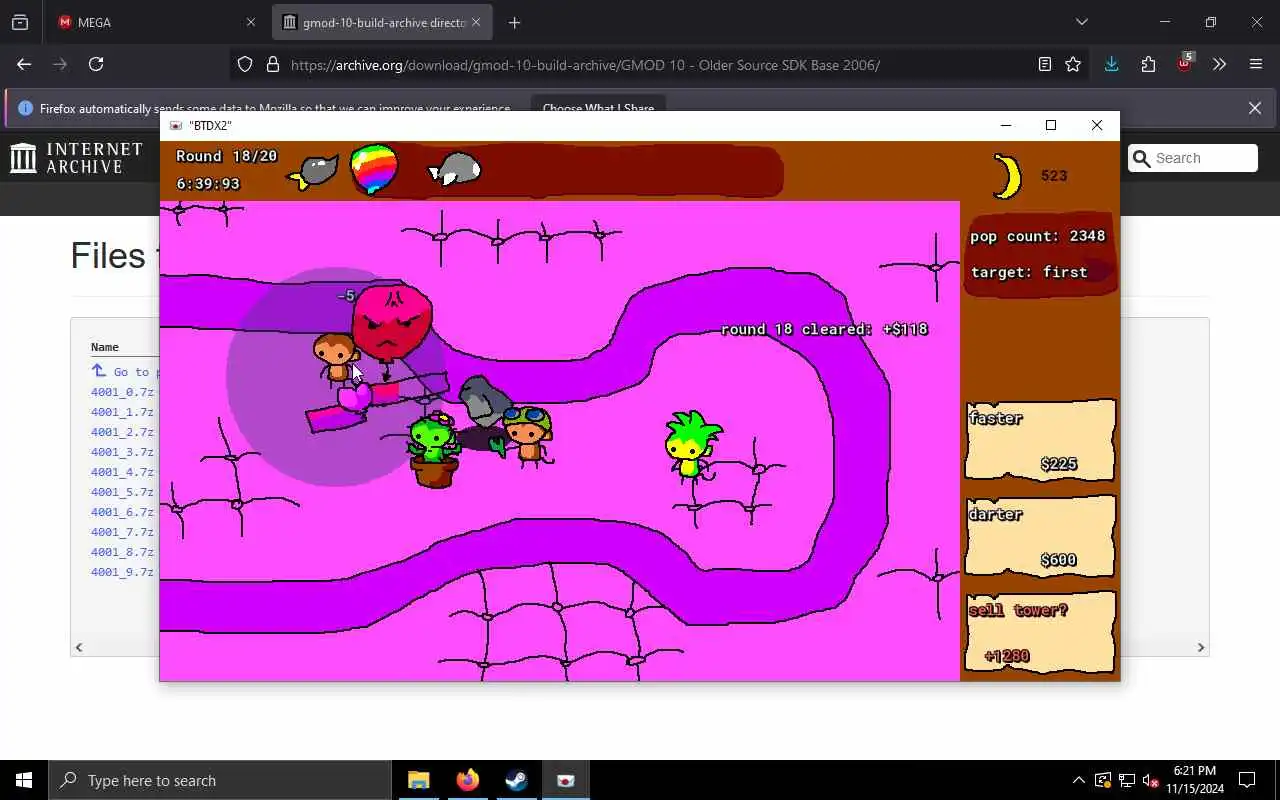Click the 6:39:93 game timer
The image size is (1280, 800).
pos(208,184)
